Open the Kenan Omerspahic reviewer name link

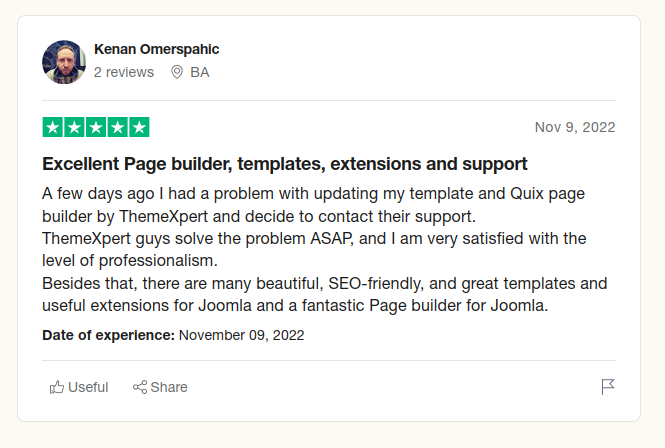156,49
